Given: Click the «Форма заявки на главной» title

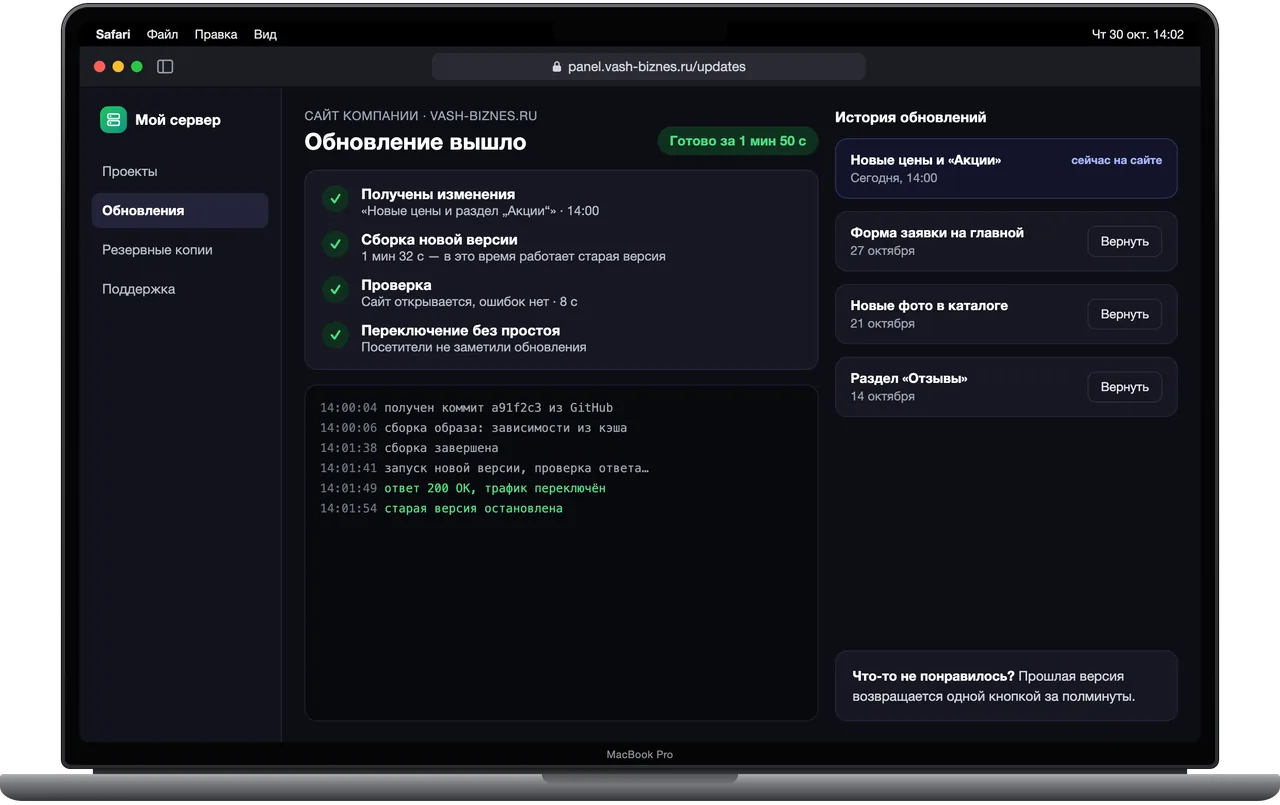Looking at the screenshot, I should tap(937, 233).
